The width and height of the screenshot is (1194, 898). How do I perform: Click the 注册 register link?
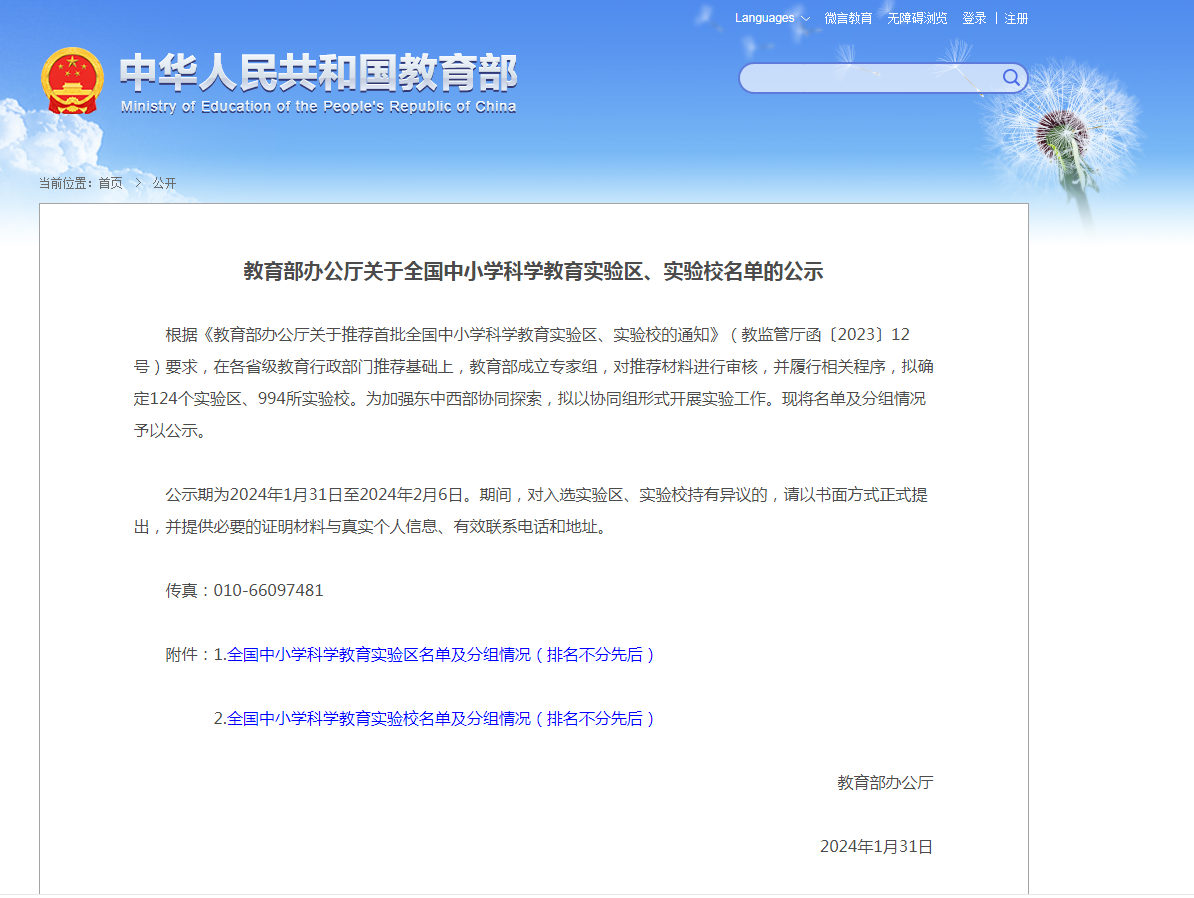click(x=1016, y=18)
